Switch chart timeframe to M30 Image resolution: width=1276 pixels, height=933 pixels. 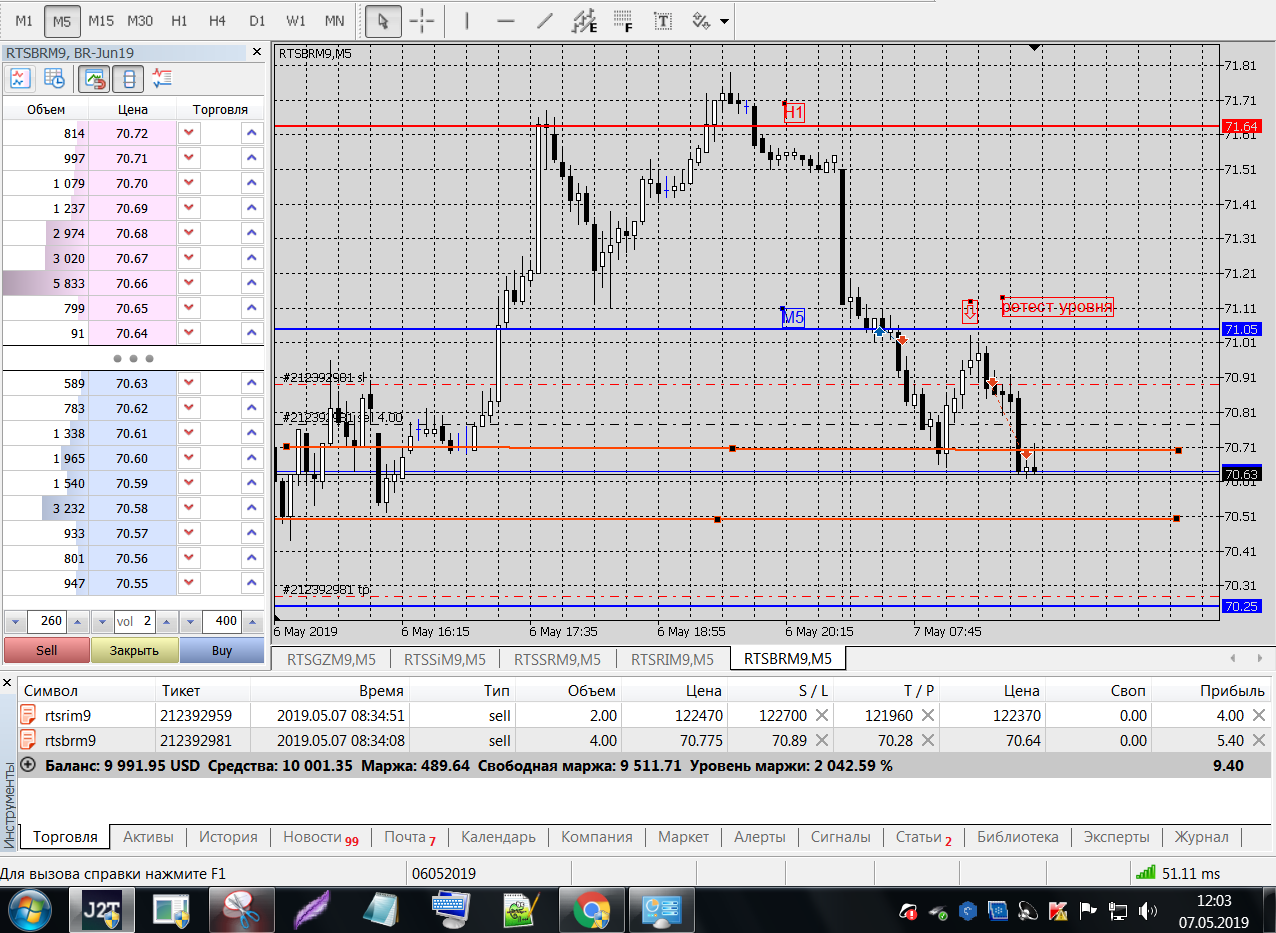tap(140, 20)
